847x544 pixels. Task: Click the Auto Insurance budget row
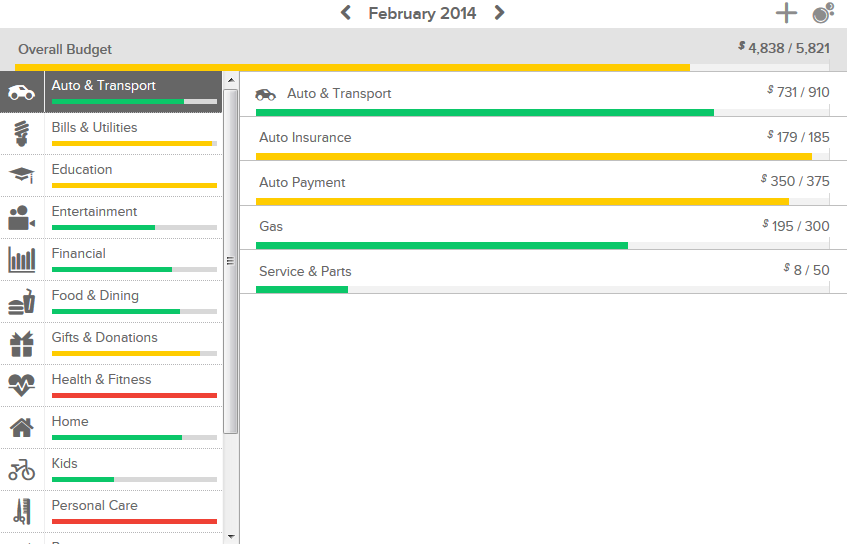543,139
